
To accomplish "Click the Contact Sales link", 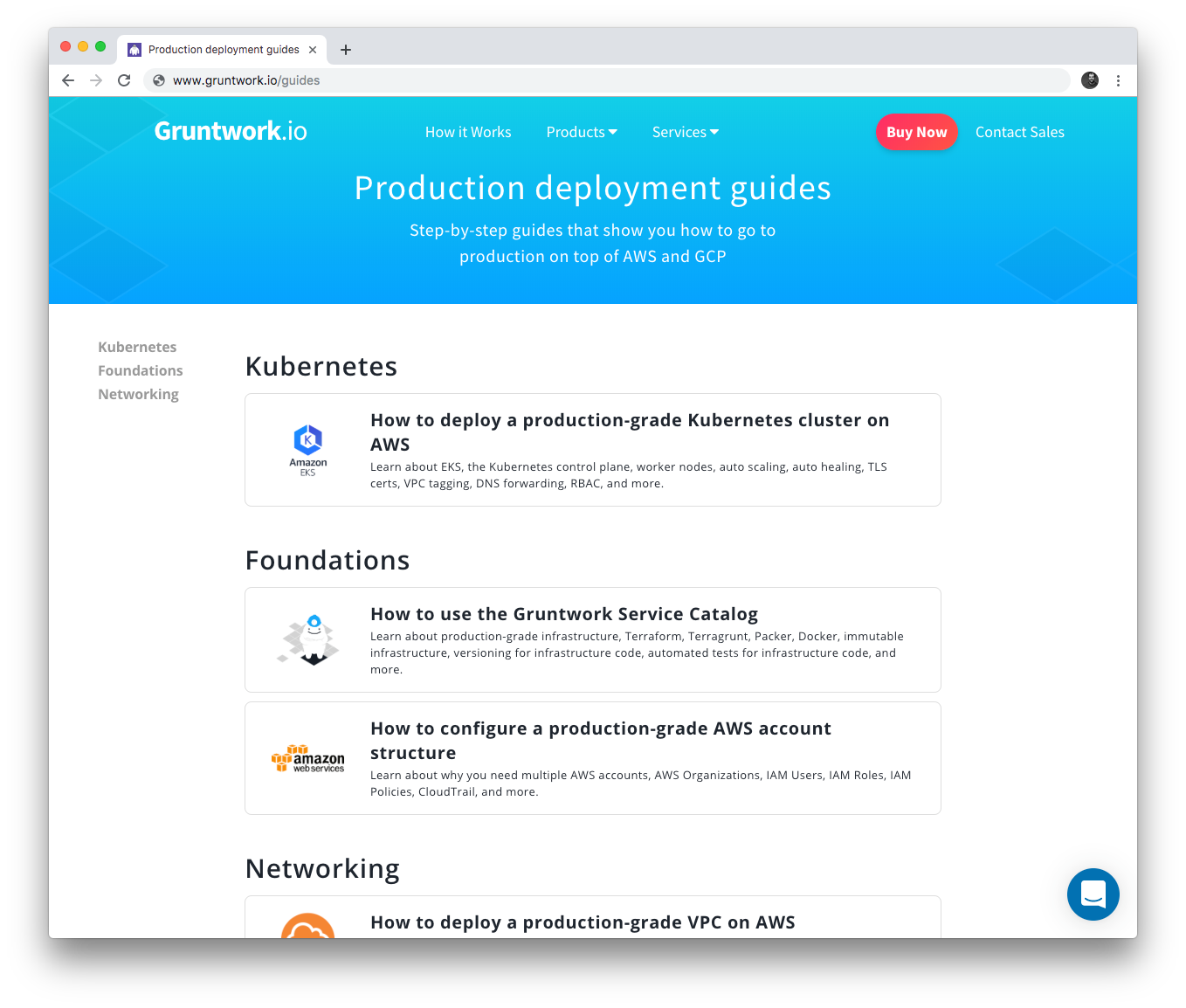I will tap(1019, 132).
